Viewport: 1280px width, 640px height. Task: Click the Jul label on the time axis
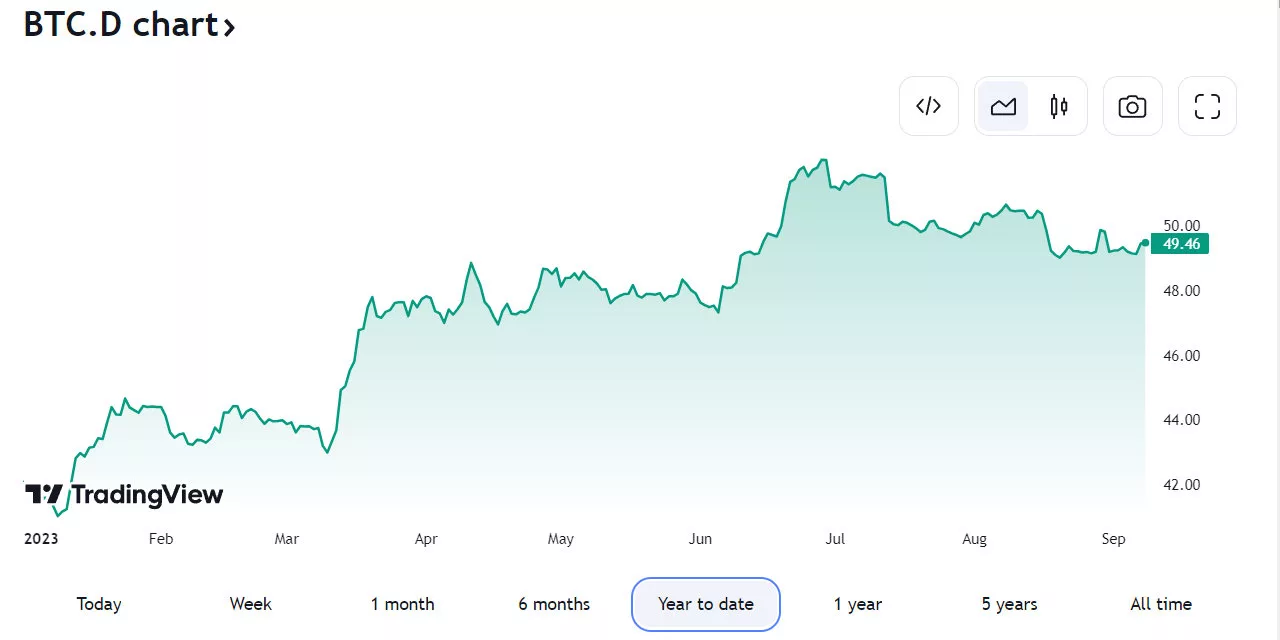pos(835,539)
